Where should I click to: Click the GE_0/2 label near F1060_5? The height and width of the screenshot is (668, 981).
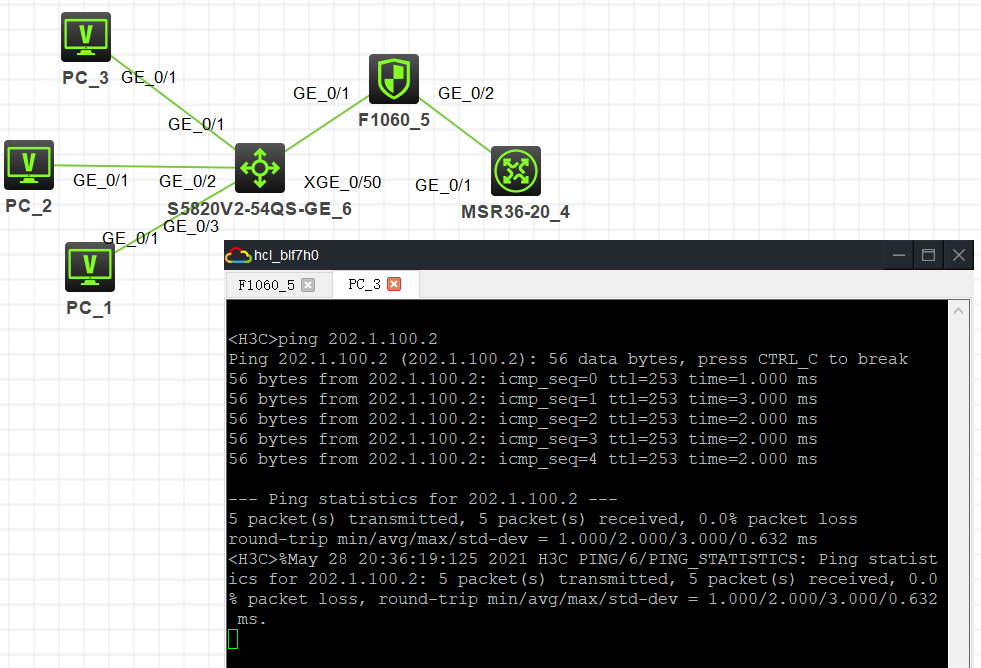466,93
